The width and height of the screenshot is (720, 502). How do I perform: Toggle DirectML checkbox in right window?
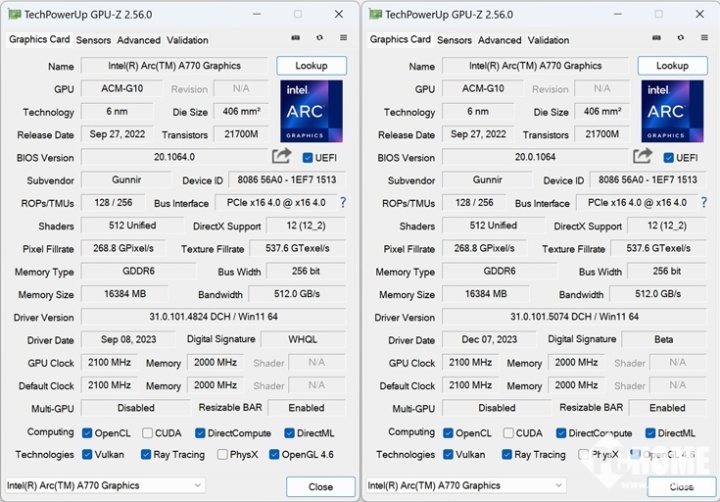(650, 433)
